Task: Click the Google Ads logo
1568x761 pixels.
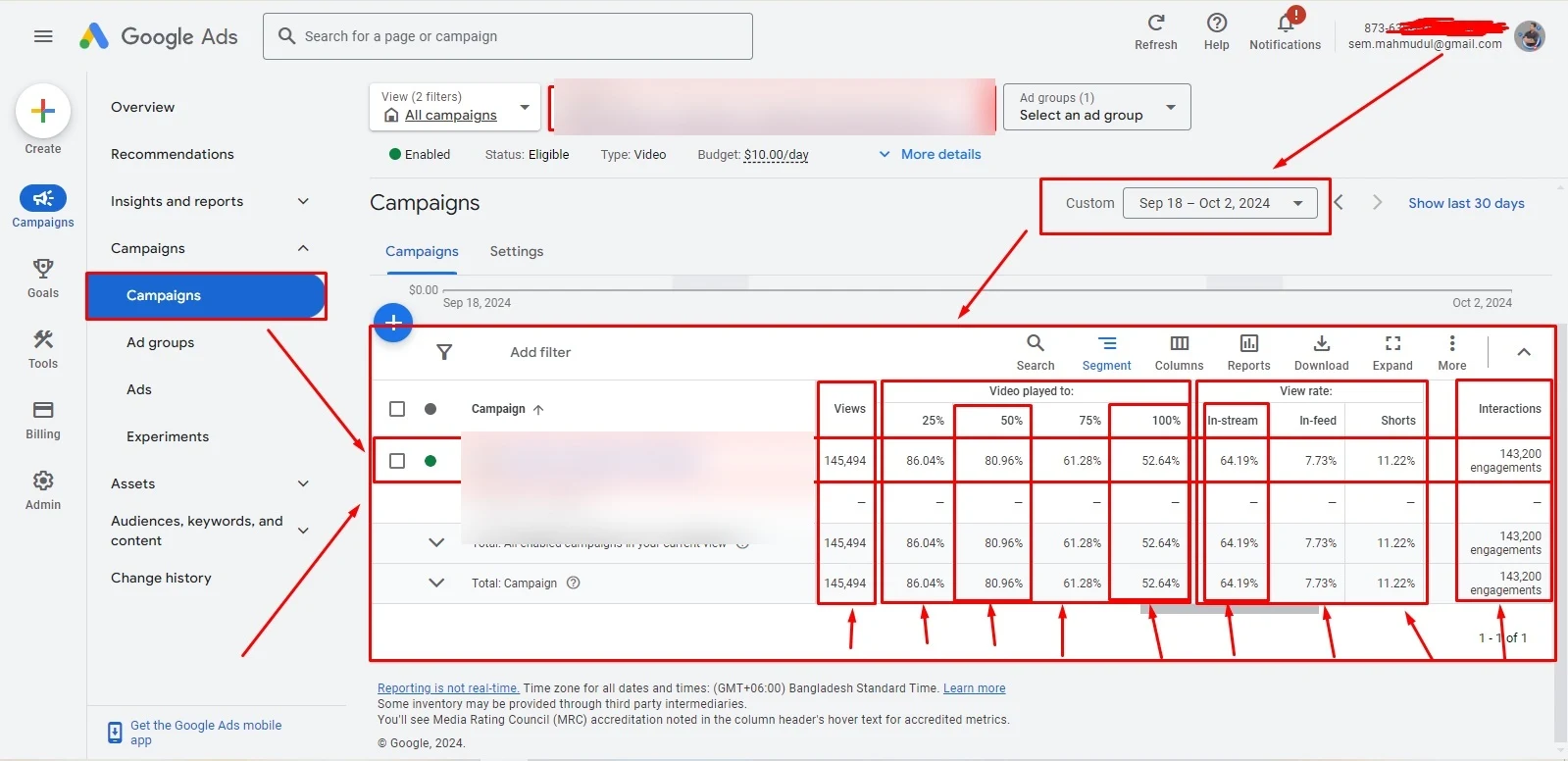Action: pyautogui.click(x=158, y=36)
